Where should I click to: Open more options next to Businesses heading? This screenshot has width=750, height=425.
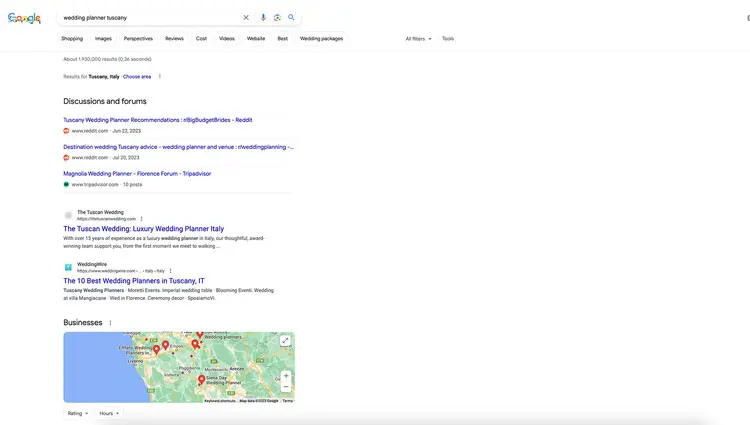pyautogui.click(x=110, y=323)
